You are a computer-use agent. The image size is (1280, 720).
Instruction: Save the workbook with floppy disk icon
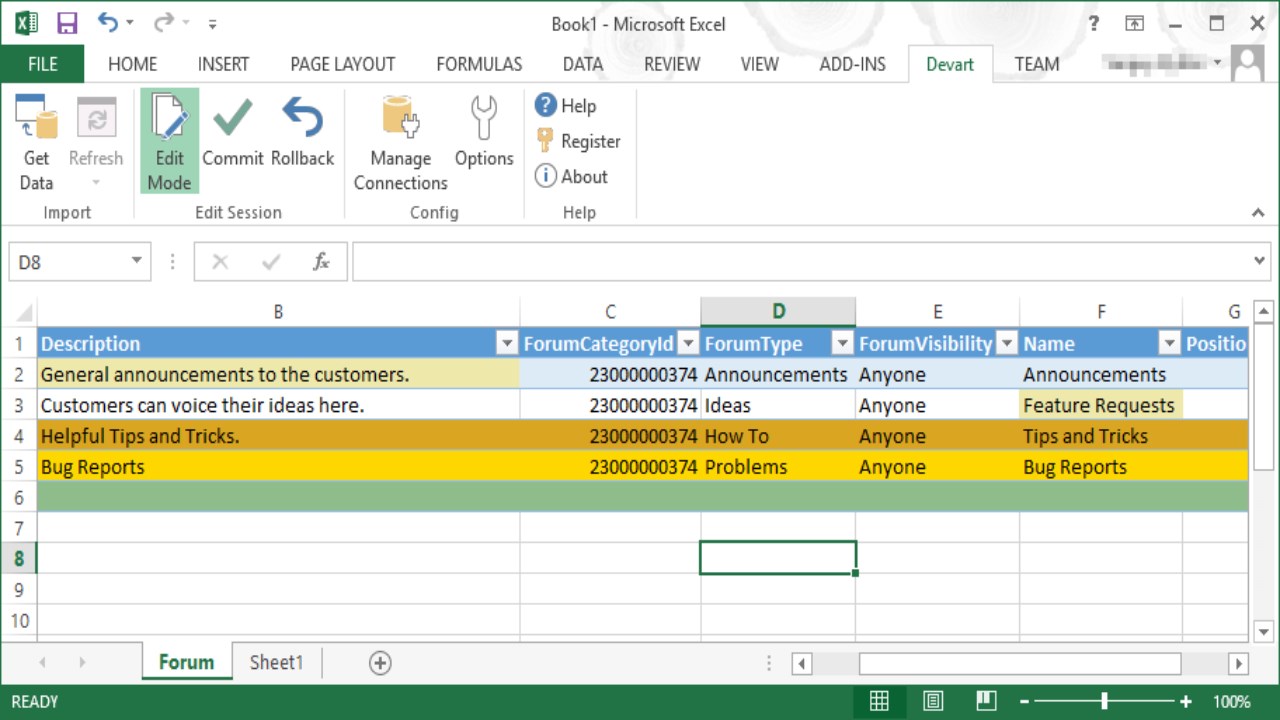pos(67,23)
